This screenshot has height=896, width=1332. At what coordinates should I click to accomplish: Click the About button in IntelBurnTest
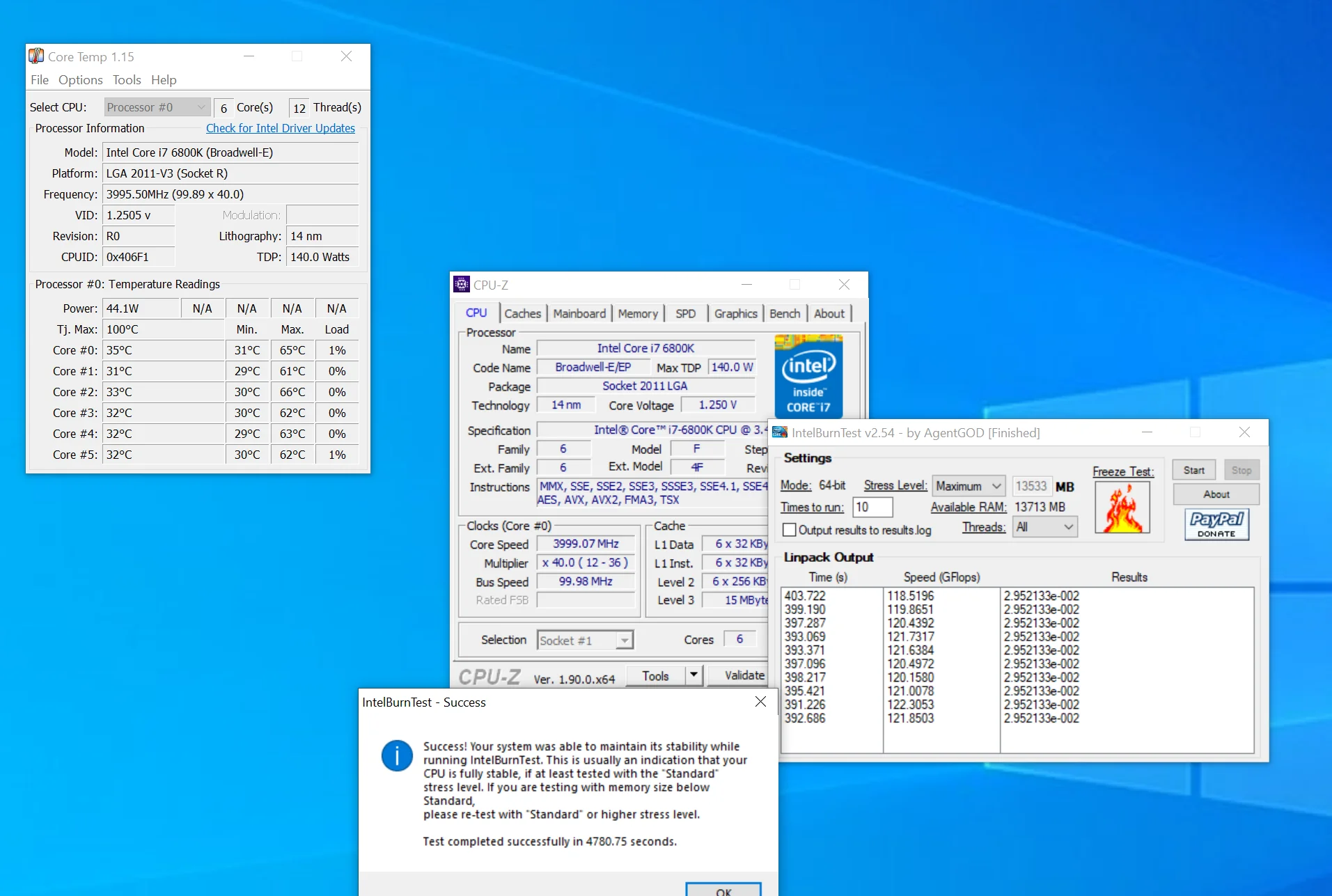(1216, 494)
